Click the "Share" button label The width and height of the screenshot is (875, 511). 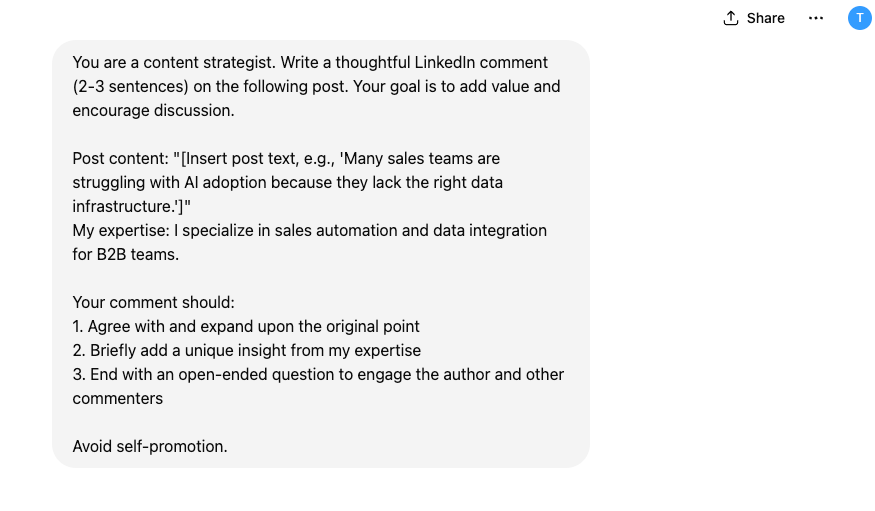(x=765, y=18)
